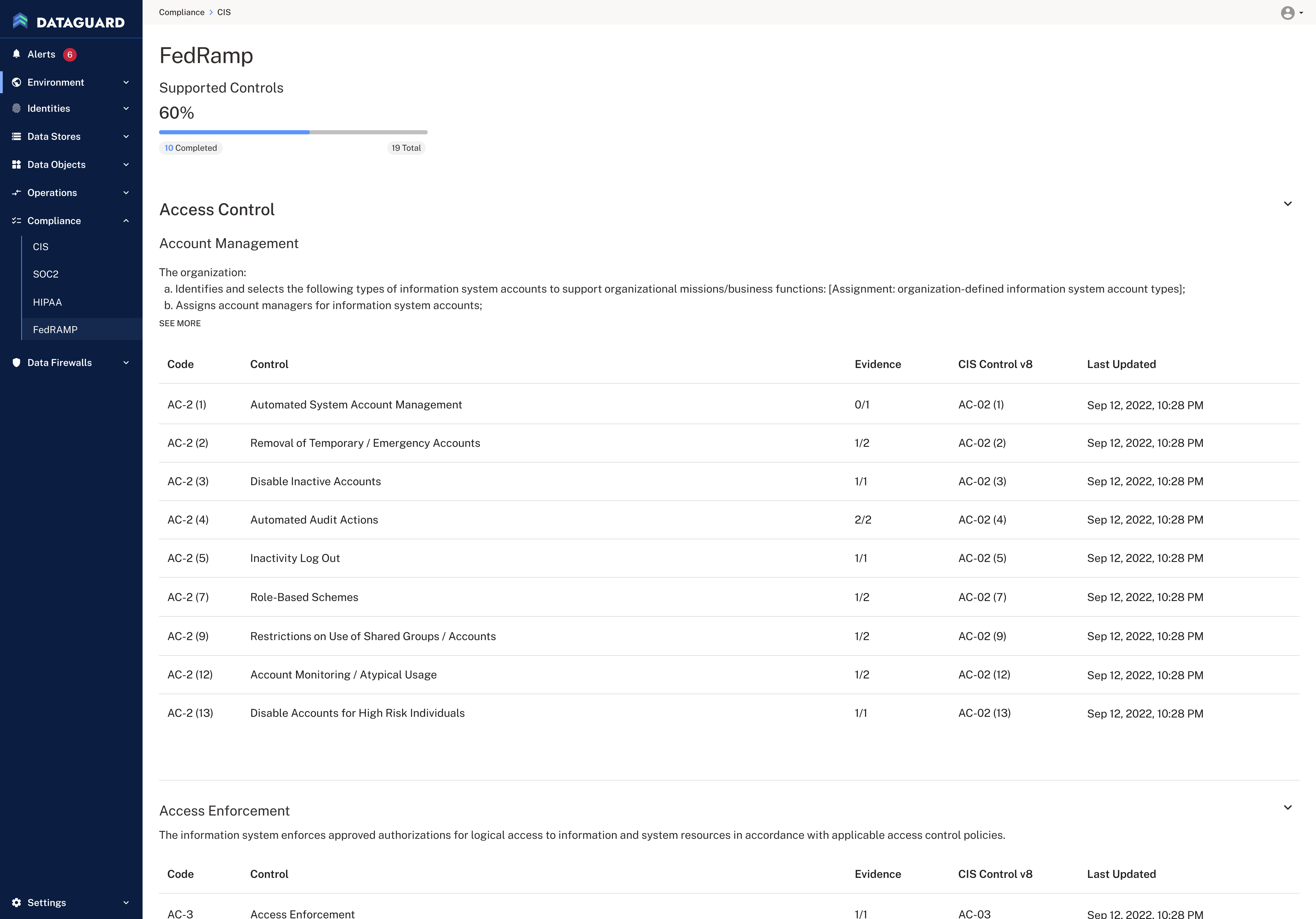Select SOC2 in the Compliance submenu
Image resolution: width=1316 pixels, height=919 pixels.
(46, 274)
